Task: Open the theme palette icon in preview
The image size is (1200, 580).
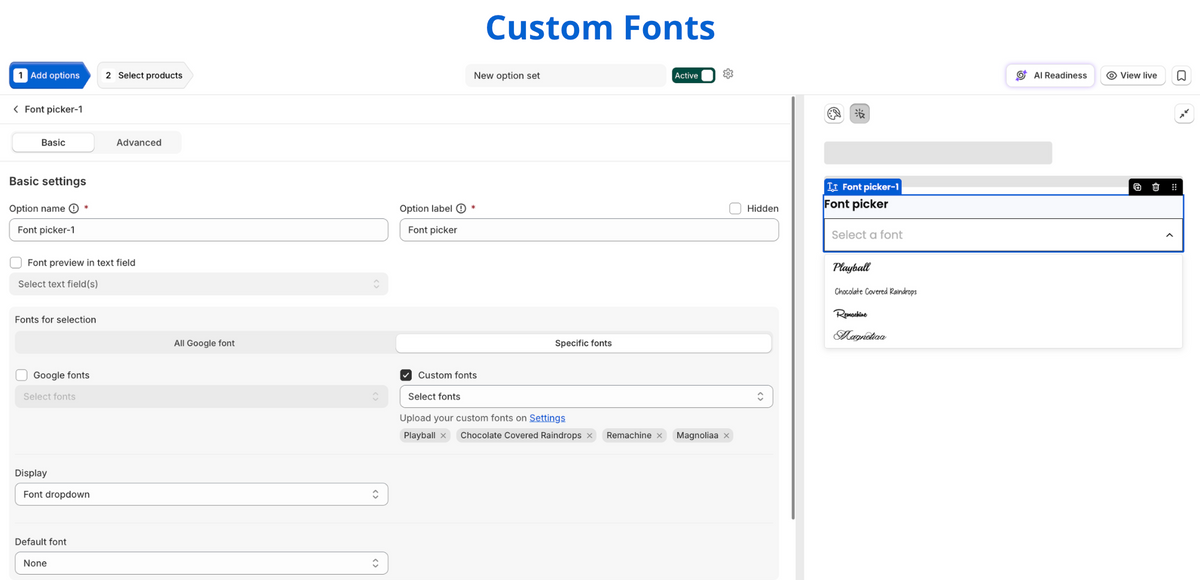Action: coord(834,114)
